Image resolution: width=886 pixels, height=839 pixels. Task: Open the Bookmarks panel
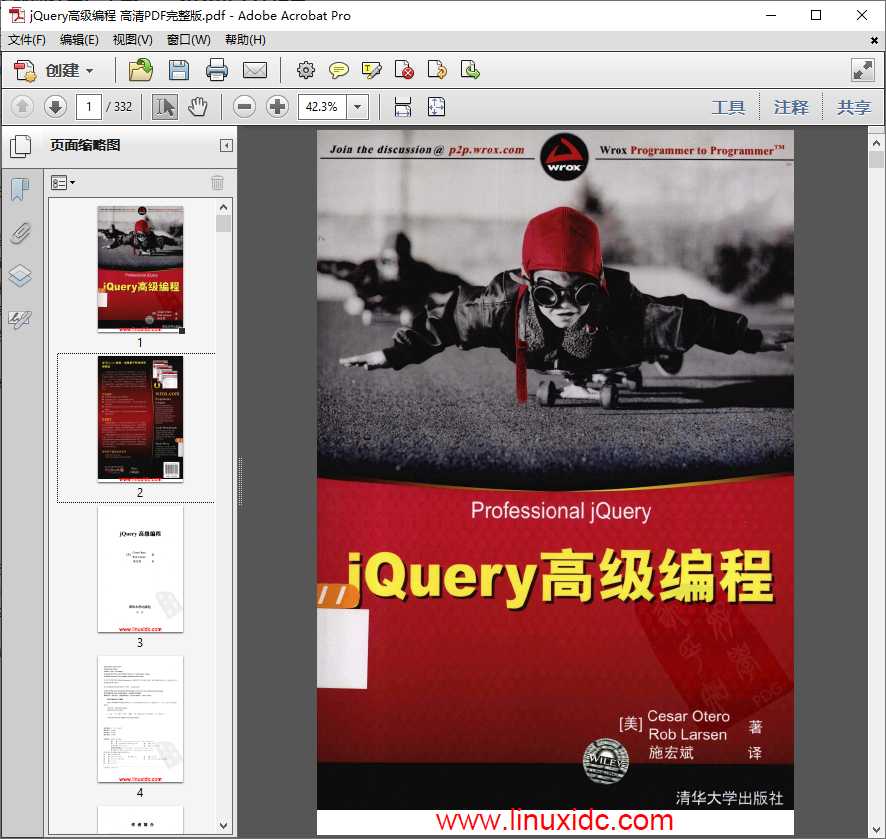[20, 186]
